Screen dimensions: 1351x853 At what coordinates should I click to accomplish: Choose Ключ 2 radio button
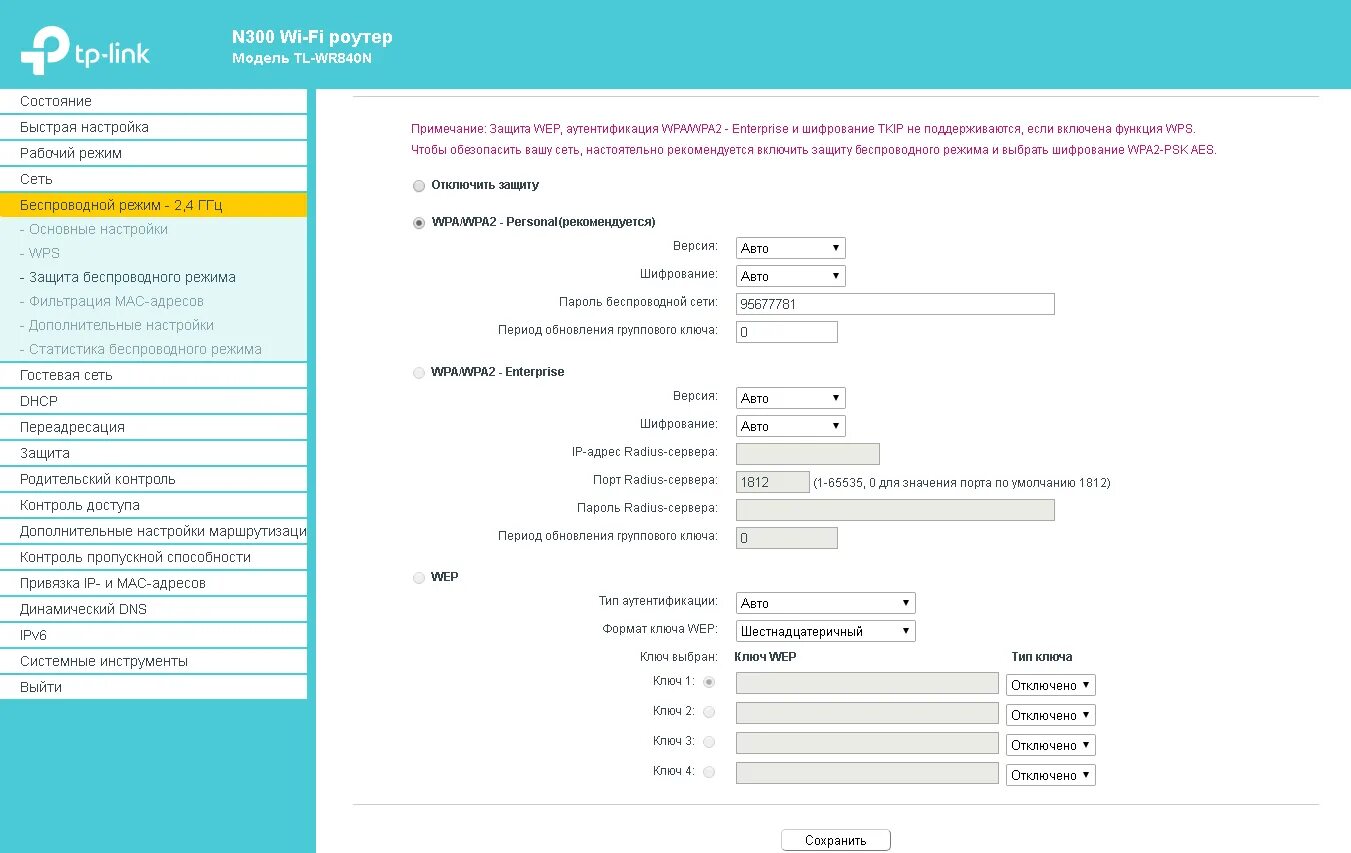click(x=709, y=712)
